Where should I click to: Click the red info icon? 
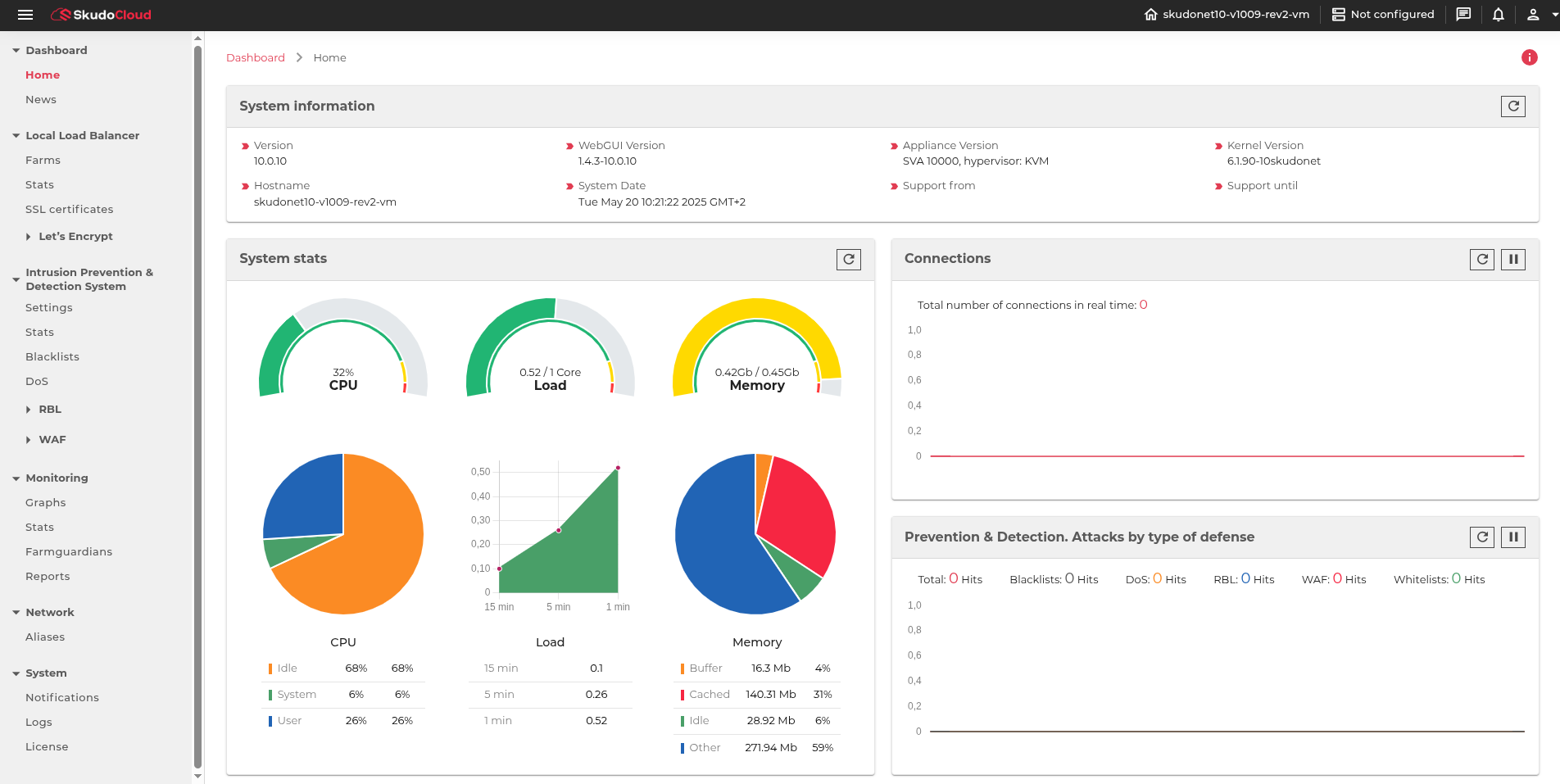click(x=1529, y=57)
